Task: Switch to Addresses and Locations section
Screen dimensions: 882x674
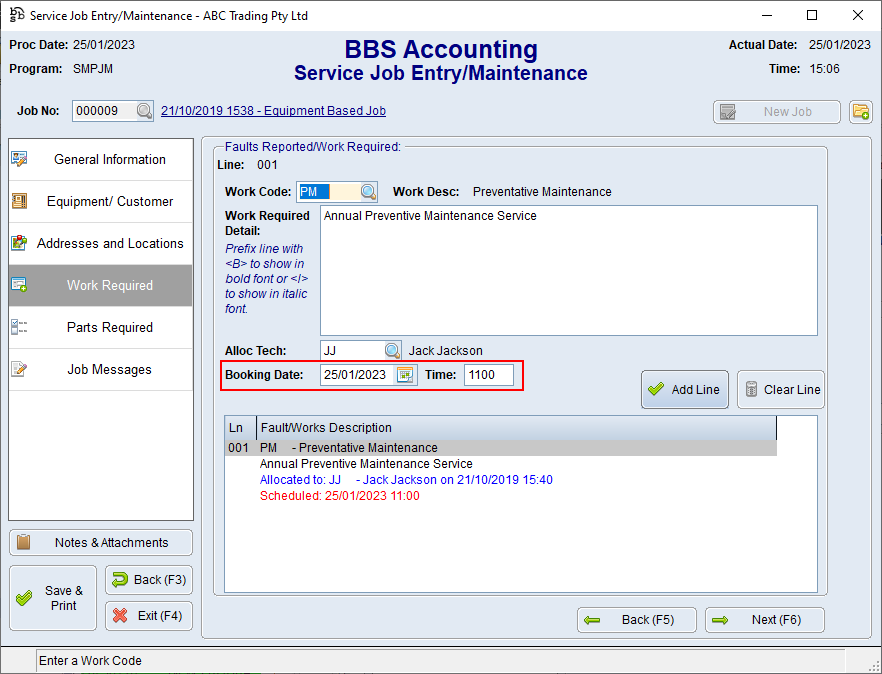Action: point(100,243)
